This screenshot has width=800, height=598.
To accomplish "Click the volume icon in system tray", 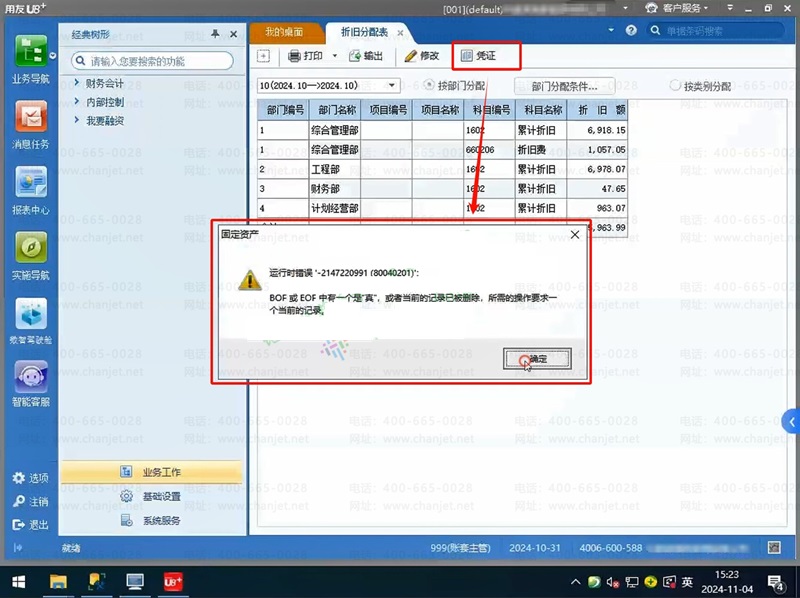I will pyautogui.click(x=613, y=582).
